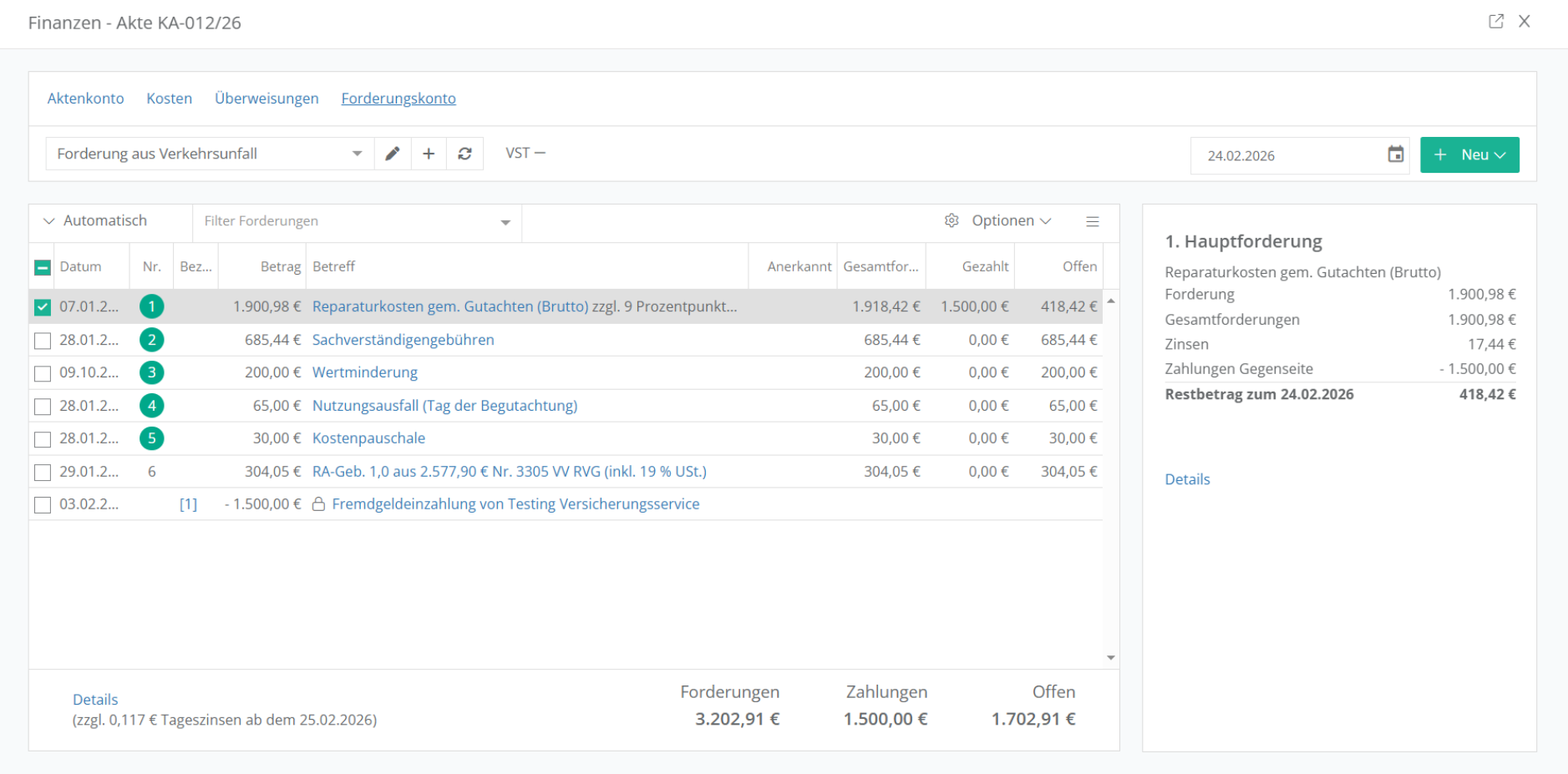The height and width of the screenshot is (774, 1568).
Task: Click the Optionen gear icon
Action: tap(951, 220)
